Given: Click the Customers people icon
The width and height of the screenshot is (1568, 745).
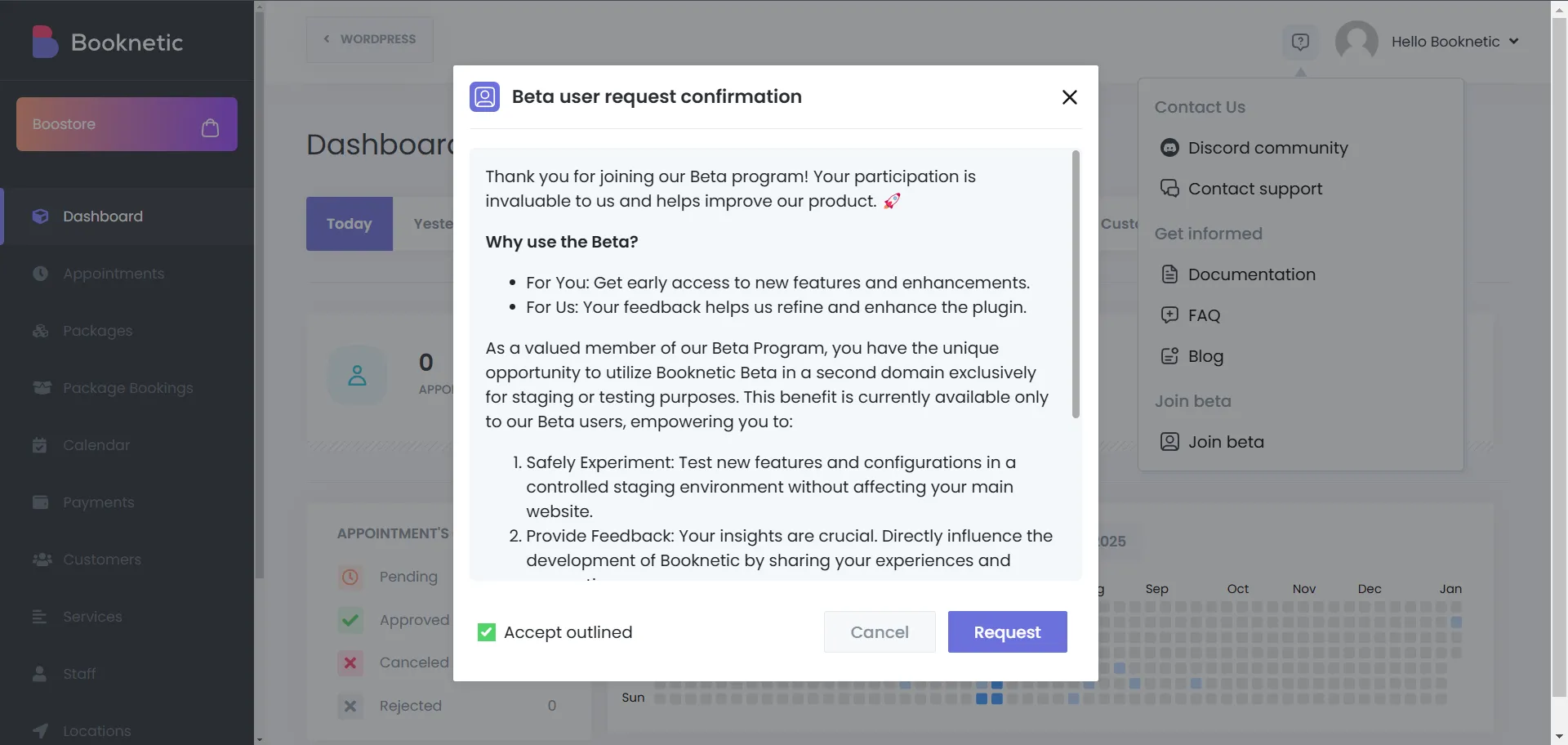Looking at the screenshot, I should 42,560.
